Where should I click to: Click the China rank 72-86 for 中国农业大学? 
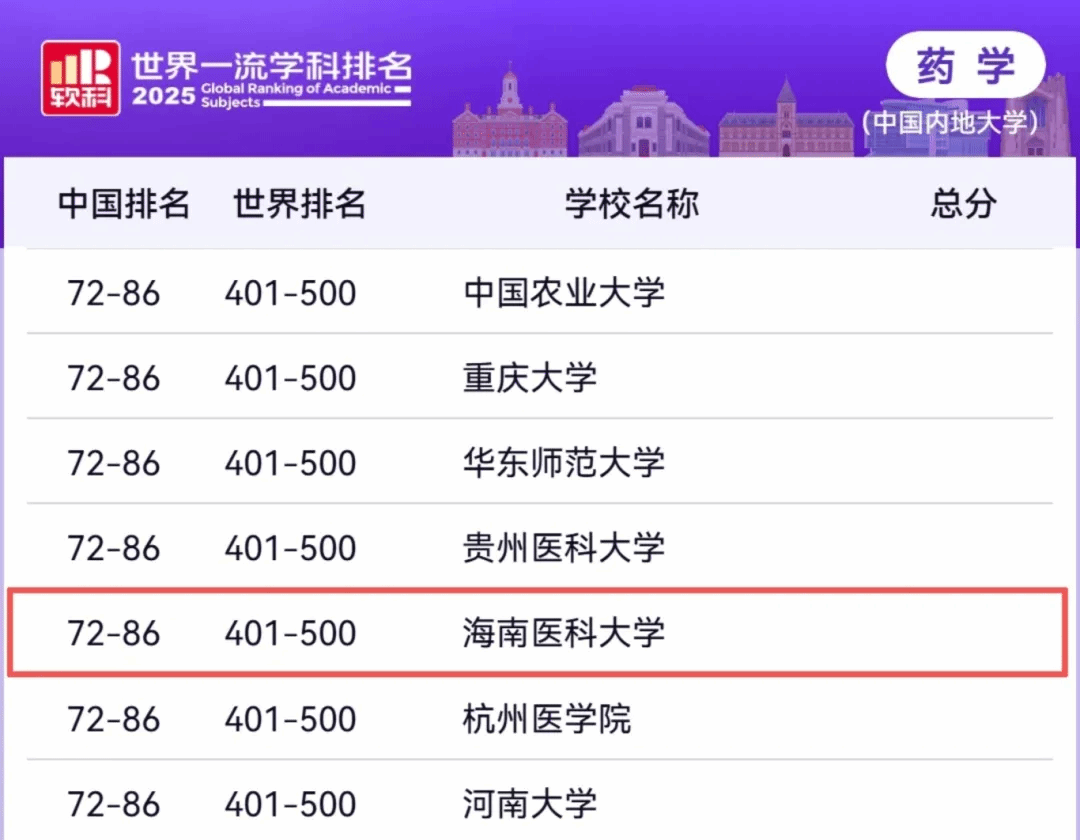pos(113,293)
